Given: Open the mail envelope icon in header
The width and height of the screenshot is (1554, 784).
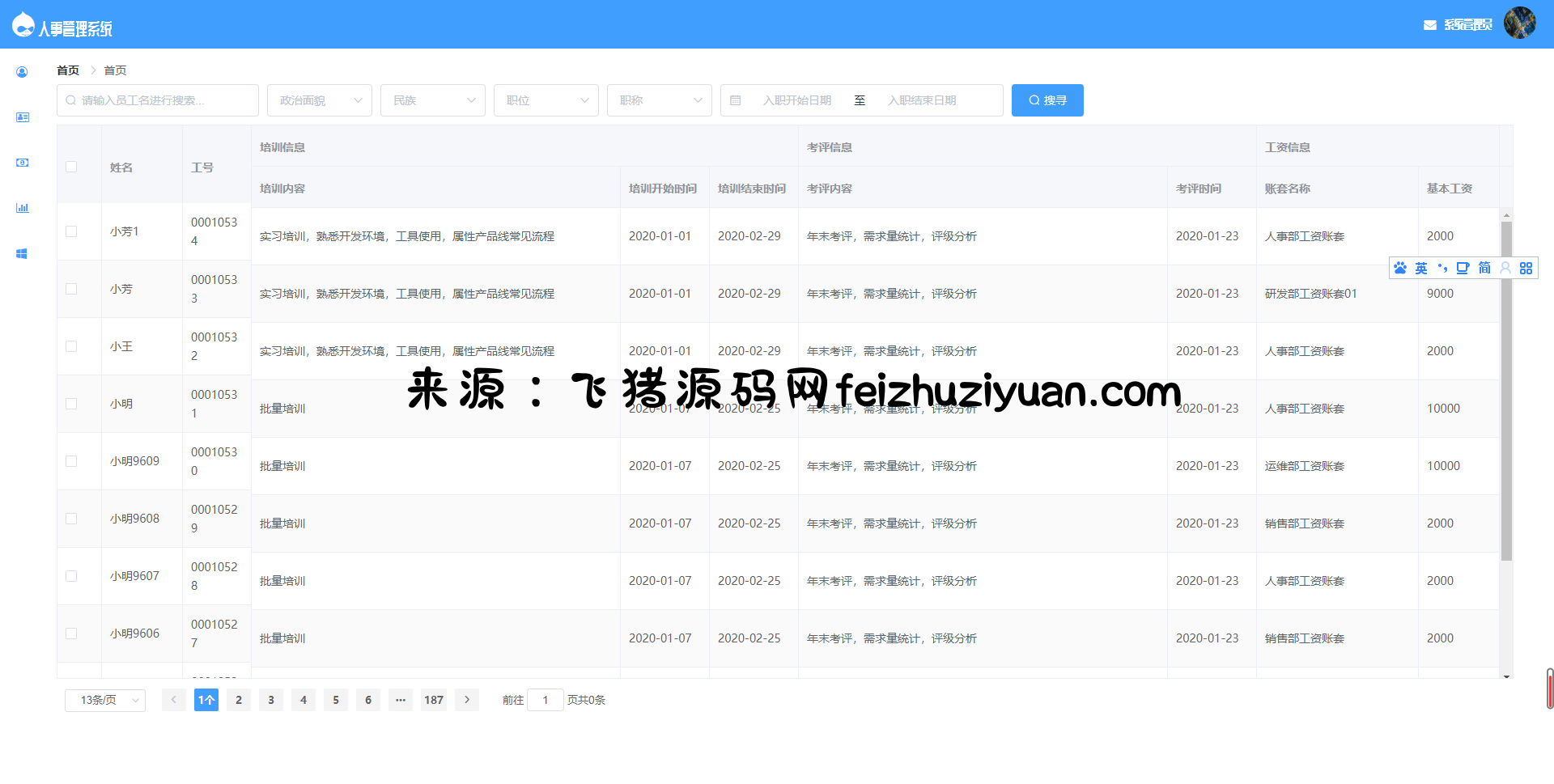Looking at the screenshot, I should click(1429, 25).
